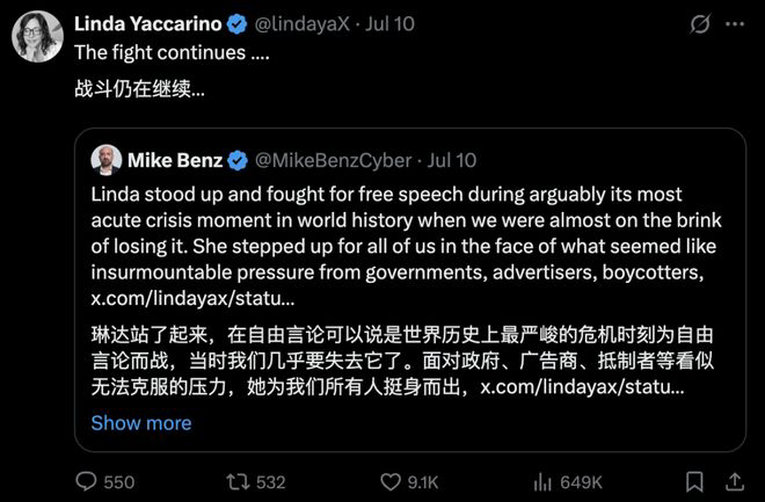Click the Jul 10 timestamp on main post
This screenshot has height=502, width=765.
389,24
